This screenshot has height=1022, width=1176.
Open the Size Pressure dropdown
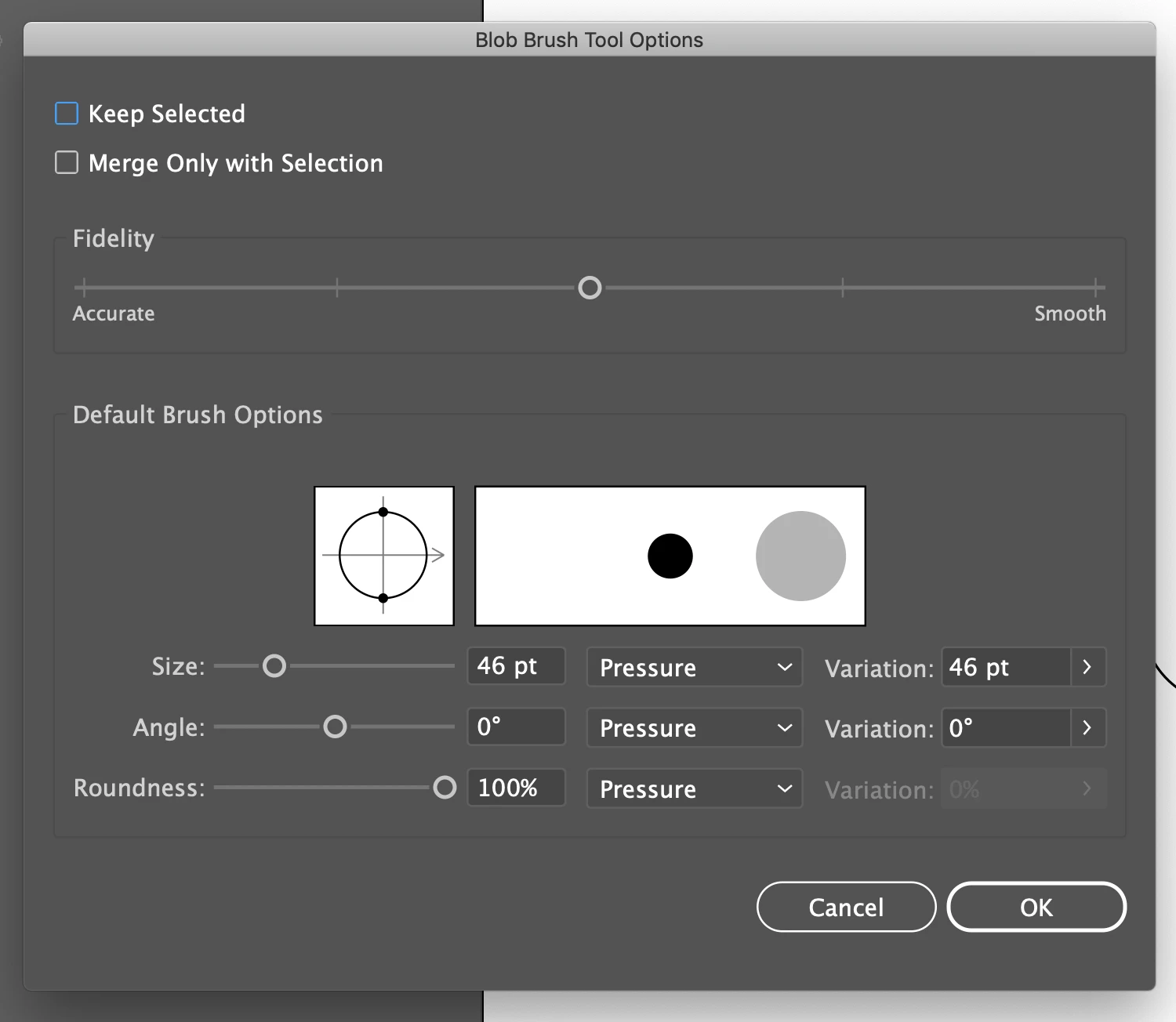pos(695,667)
